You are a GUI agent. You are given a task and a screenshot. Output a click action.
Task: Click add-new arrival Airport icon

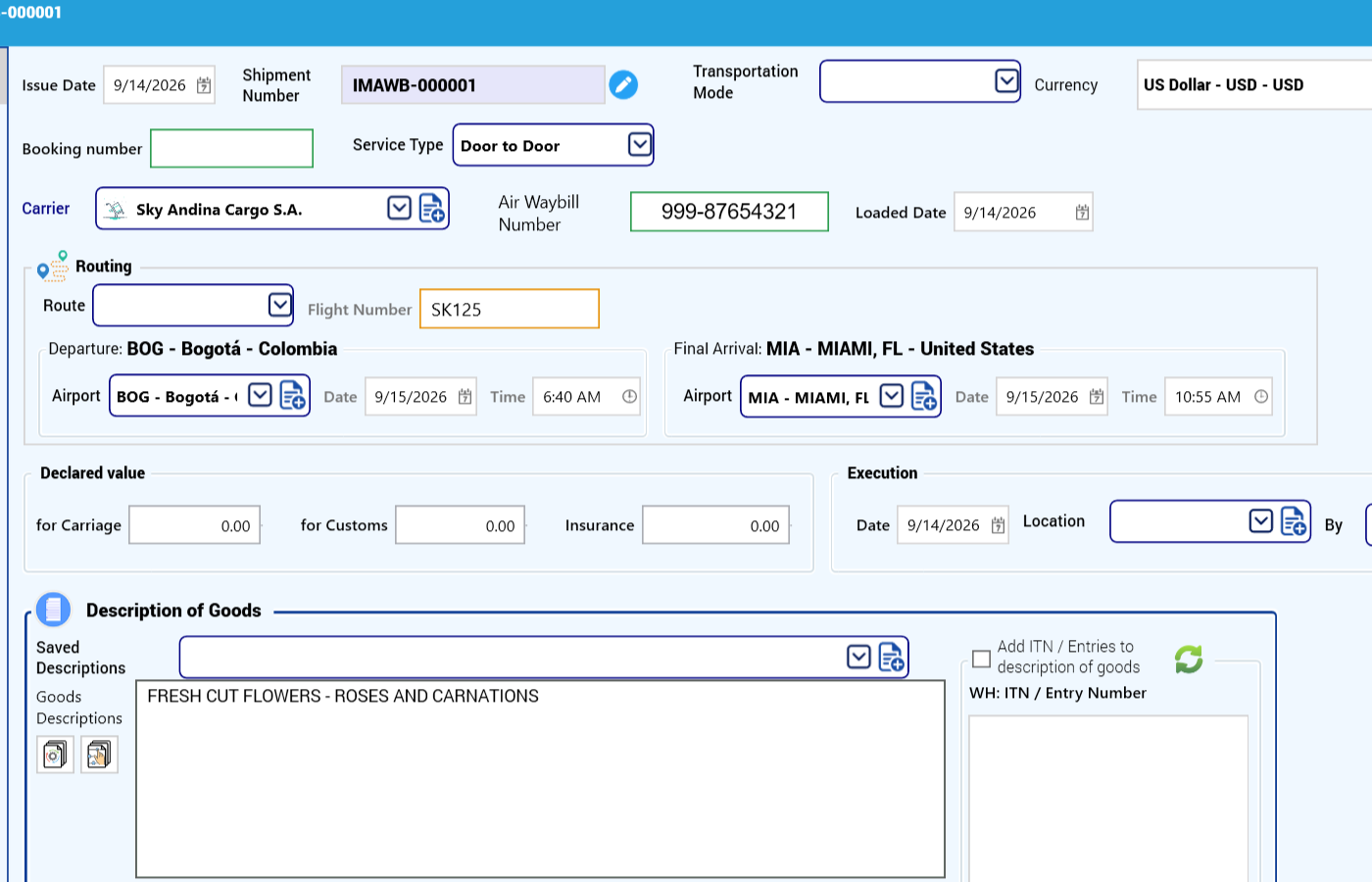click(924, 396)
